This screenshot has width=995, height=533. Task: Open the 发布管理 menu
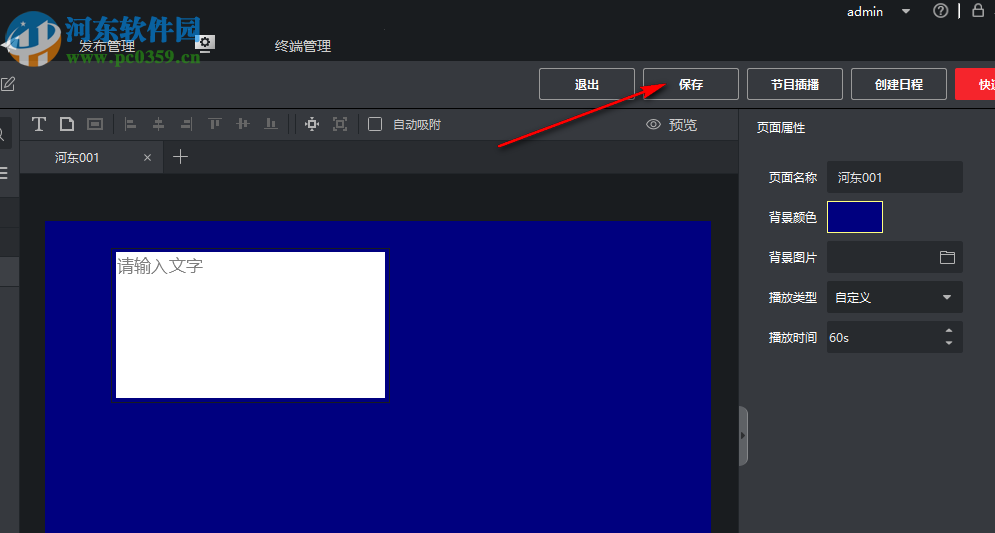coord(107,46)
